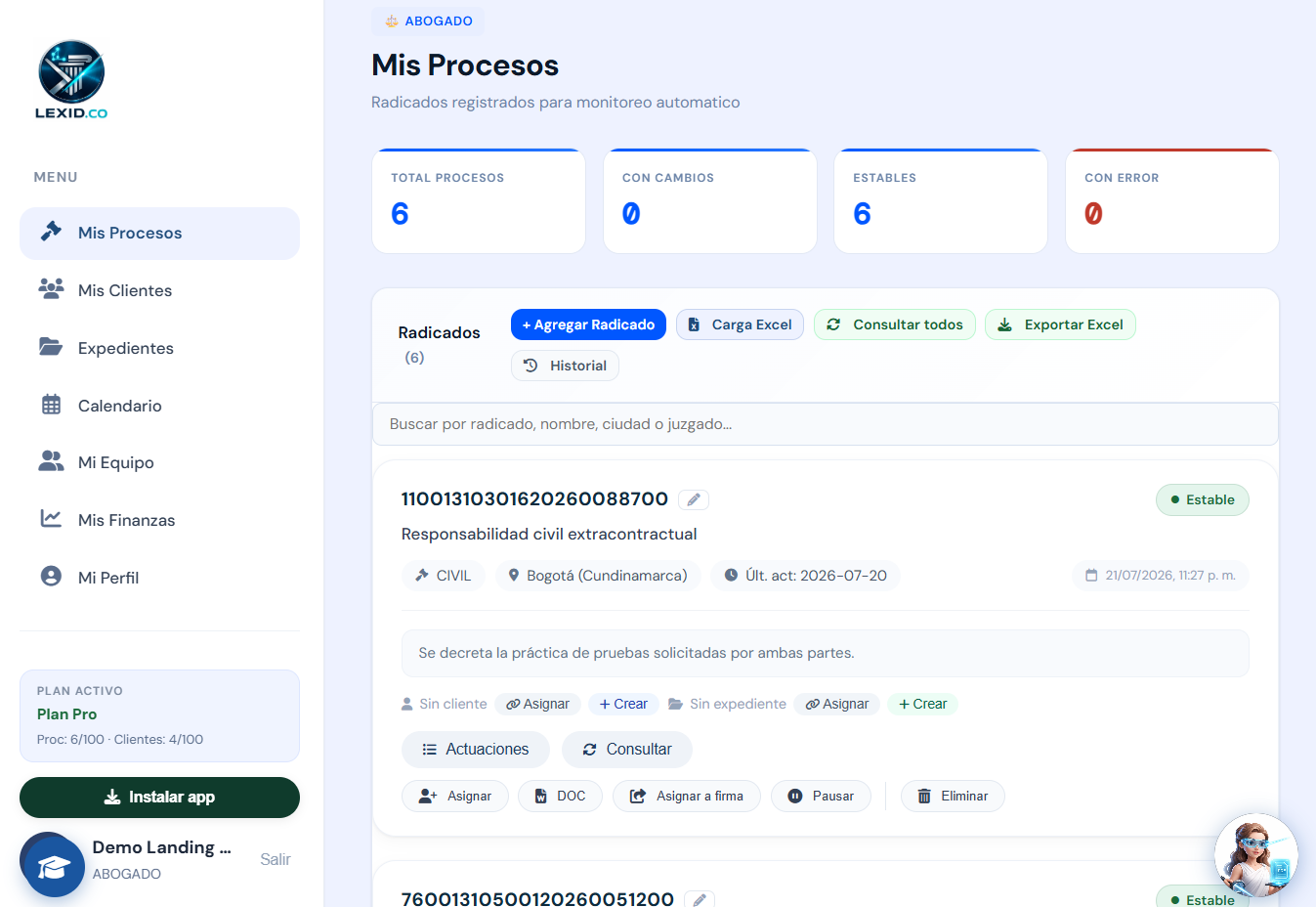Screen dimensions: 1316x907
Task: Open Mis Procesos in sidebar menu
Action: pos(159,233)
